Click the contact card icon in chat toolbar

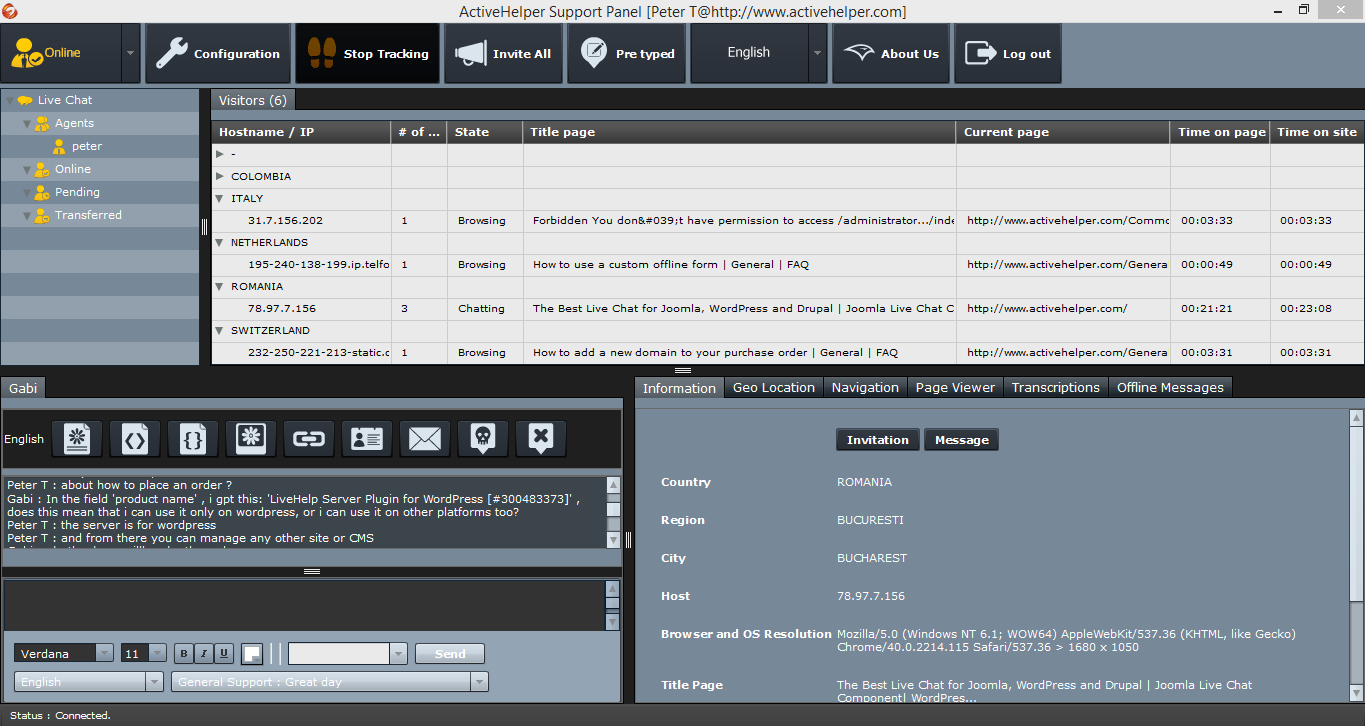pos(367,438)
